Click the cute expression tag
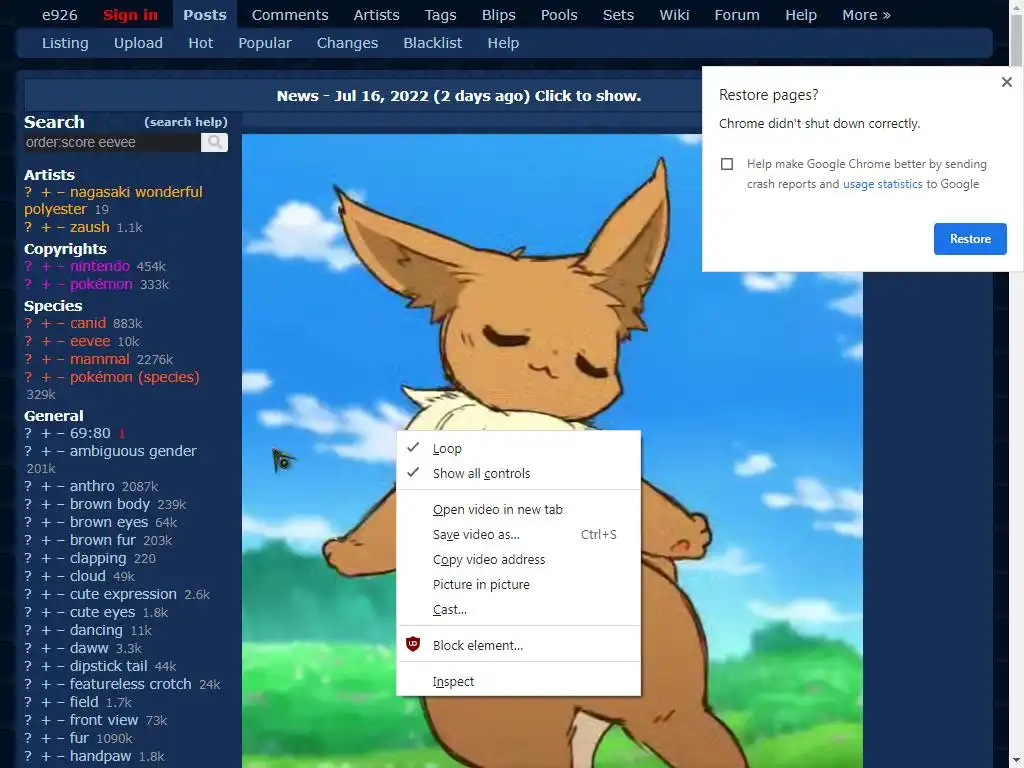The image size is (1024, 768). 123,594
